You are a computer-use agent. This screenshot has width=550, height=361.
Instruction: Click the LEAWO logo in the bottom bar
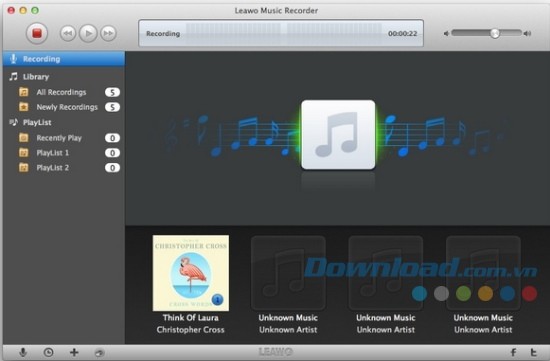pos(275,352)
